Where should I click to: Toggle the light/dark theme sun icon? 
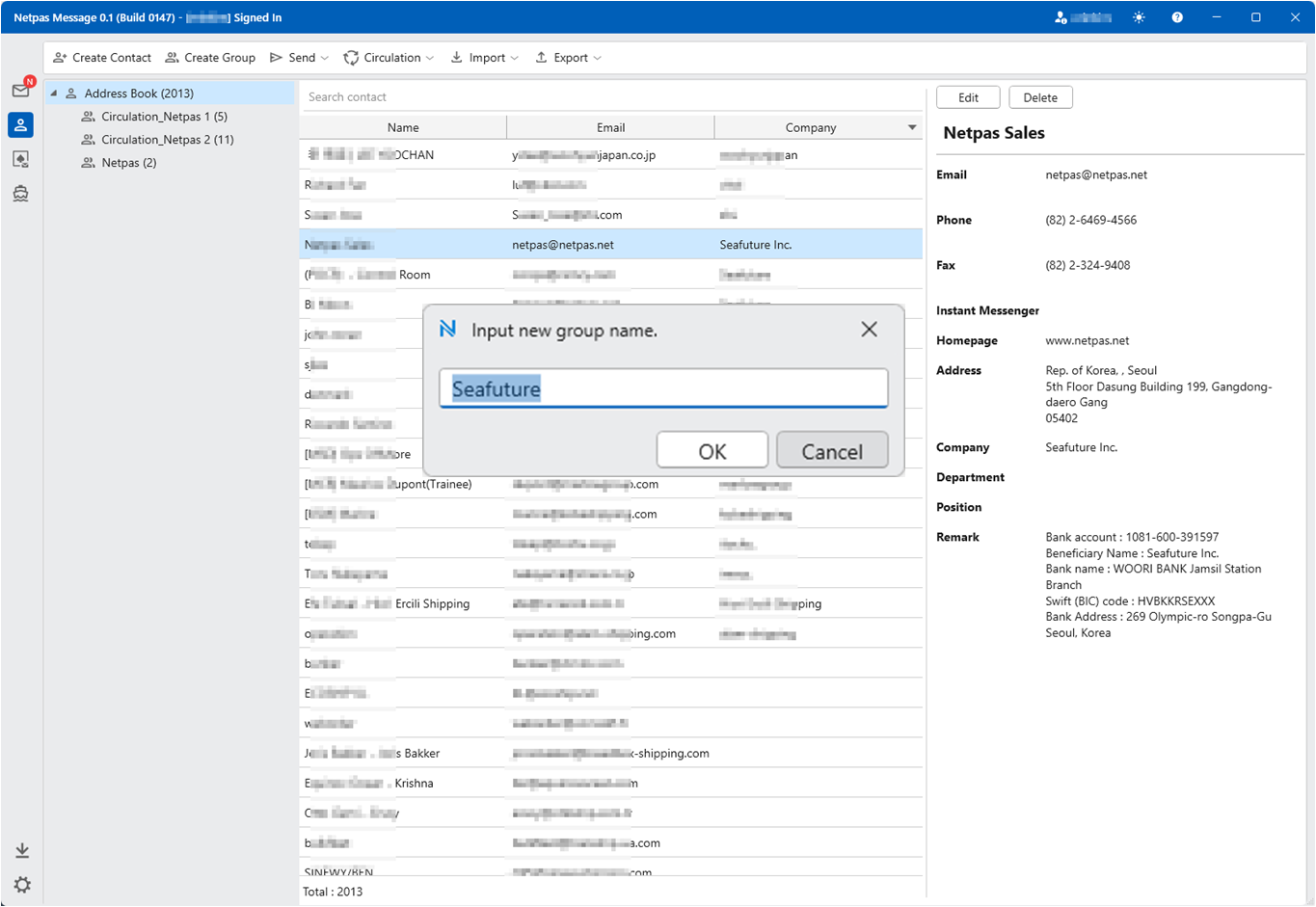coord(1139,17)
